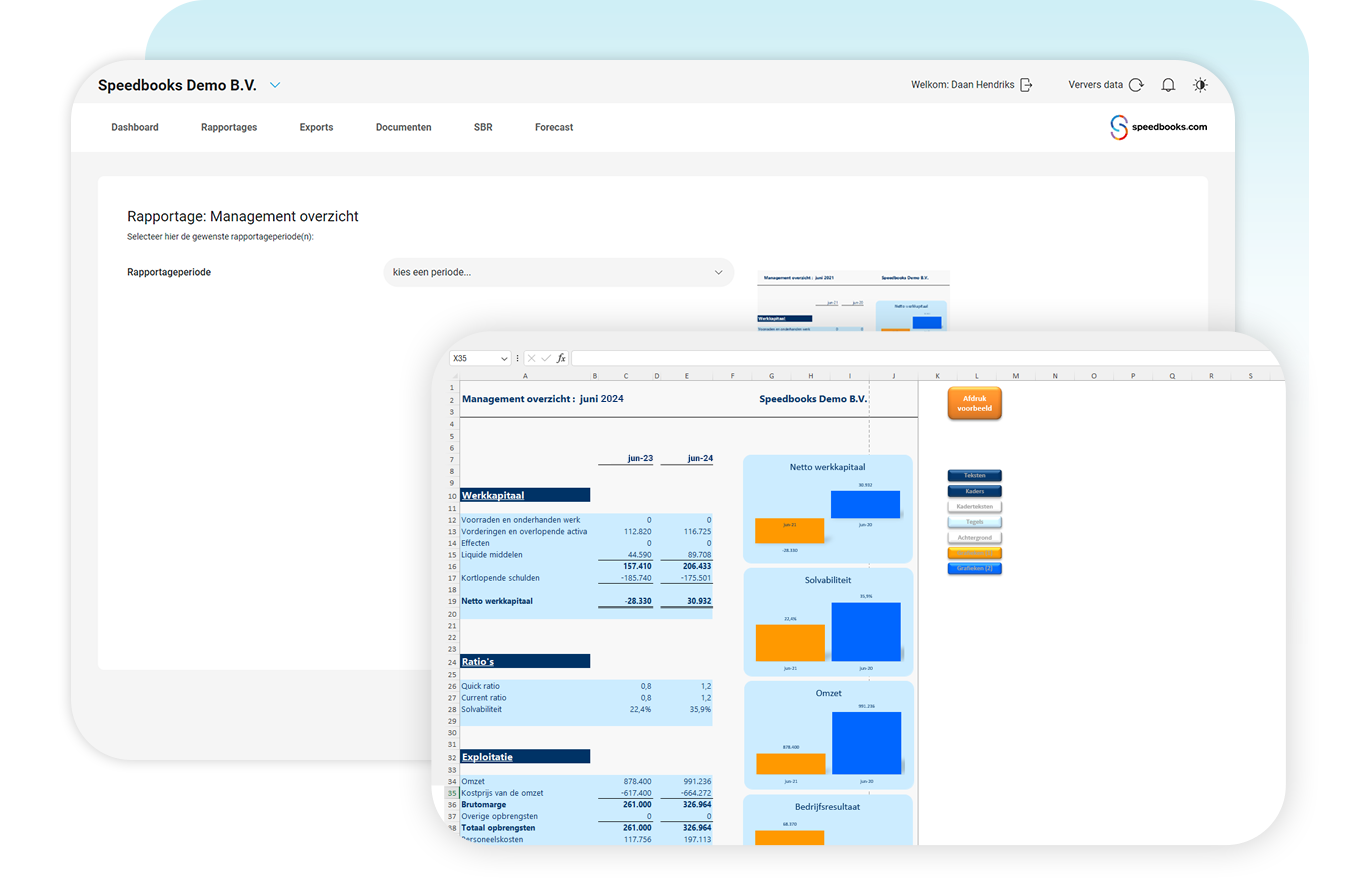
Task: Click the Ververs data refresh icon
Action: pos(1136,86)
